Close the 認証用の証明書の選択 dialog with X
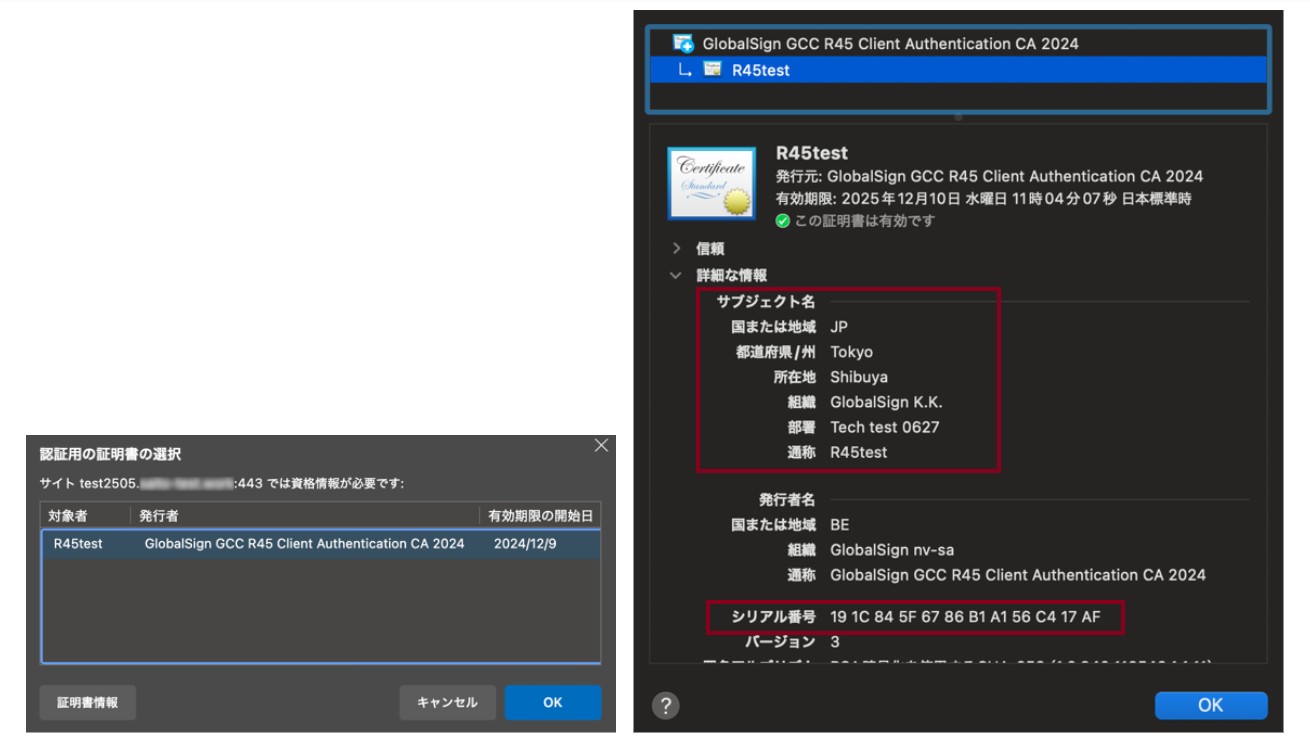The width and height of the screenshot is (1310, 737). (600, 446)
